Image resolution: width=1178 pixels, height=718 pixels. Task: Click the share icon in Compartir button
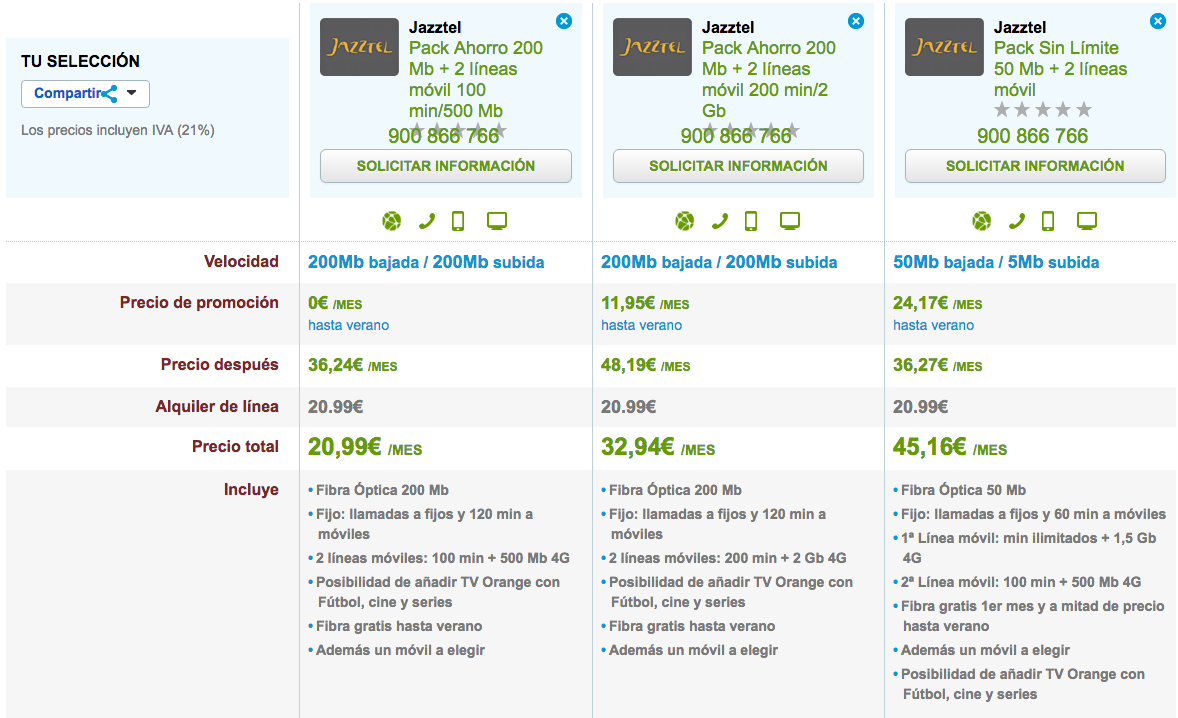point(110,94)
